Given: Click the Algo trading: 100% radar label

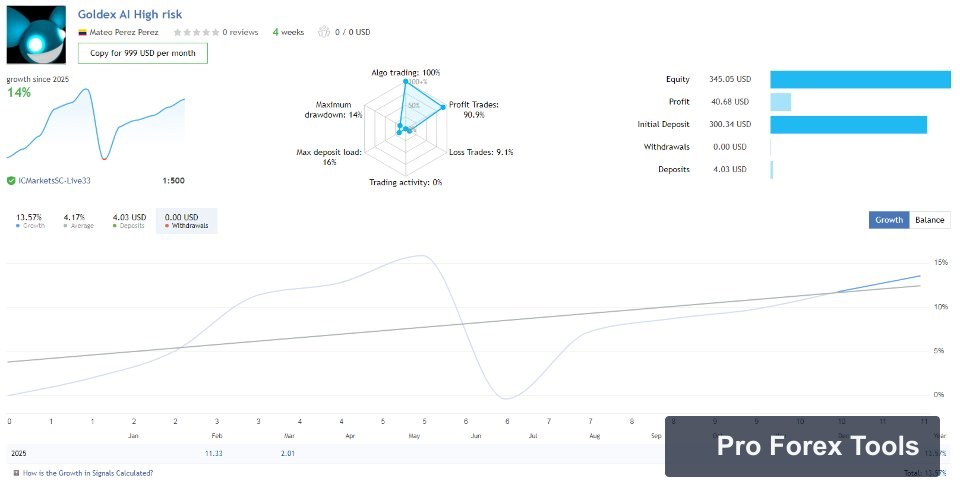Looking at the screenshot, I should tap(406, 73).
